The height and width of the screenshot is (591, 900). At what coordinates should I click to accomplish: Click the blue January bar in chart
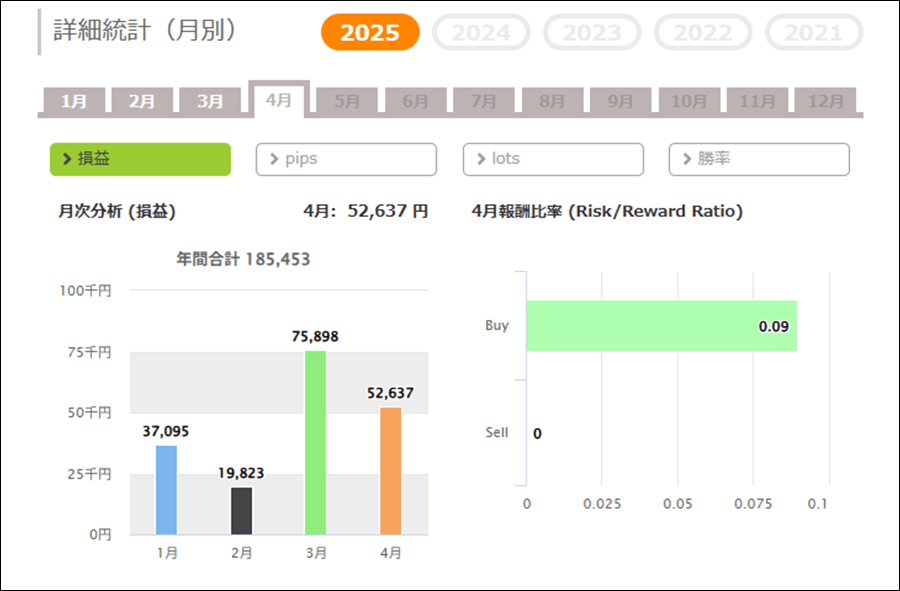point(166,490)
